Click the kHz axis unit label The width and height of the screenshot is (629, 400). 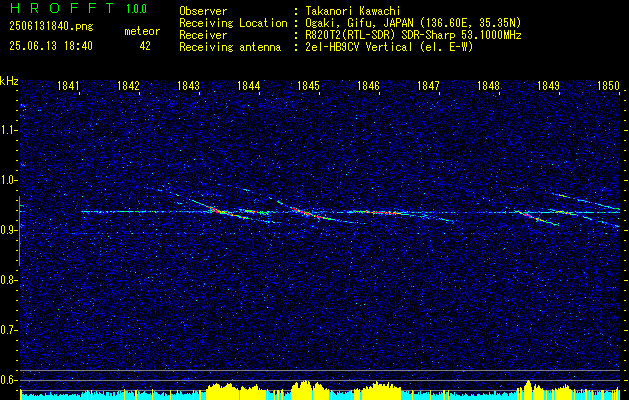9,81
